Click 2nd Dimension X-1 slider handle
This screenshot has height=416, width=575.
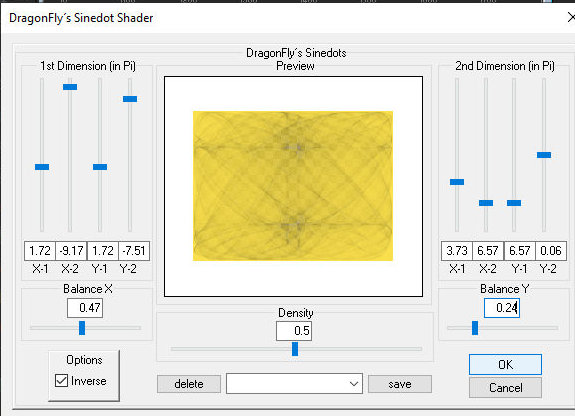[x=457, y=182]
